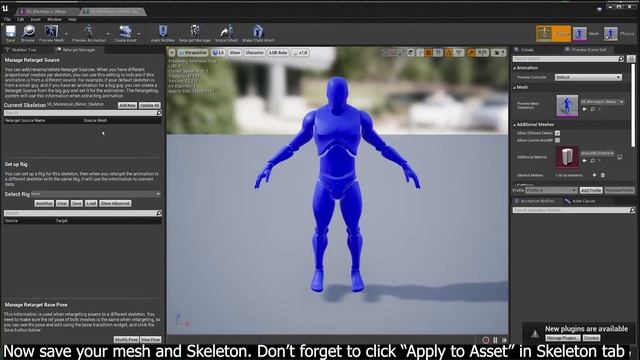
Task: Click the Details panel vertical scrollbar
Action: pos(633,105)
